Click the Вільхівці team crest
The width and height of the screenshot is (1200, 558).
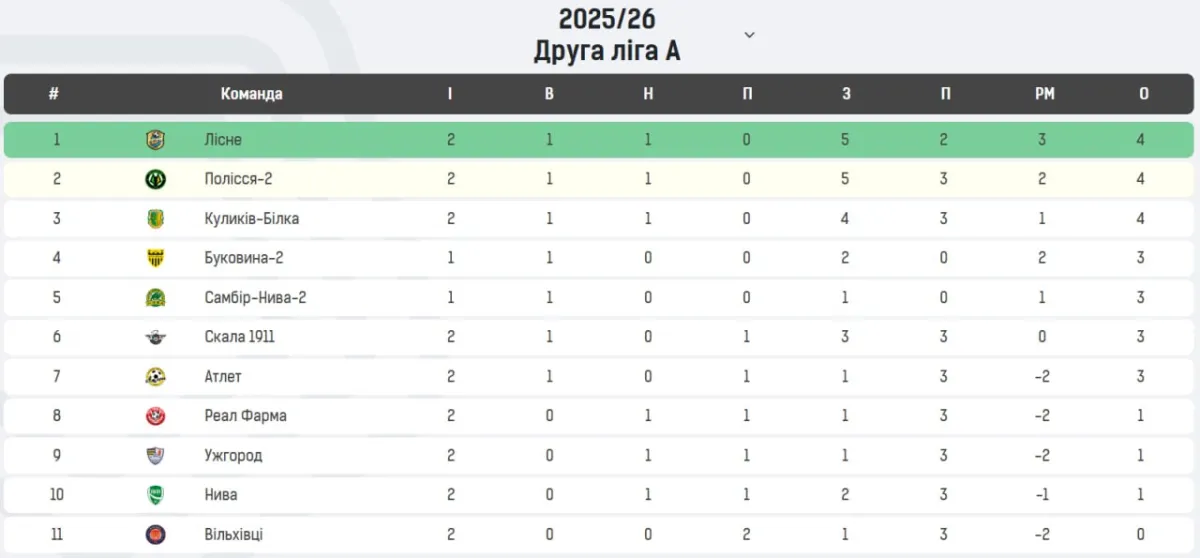click(156, 535)
